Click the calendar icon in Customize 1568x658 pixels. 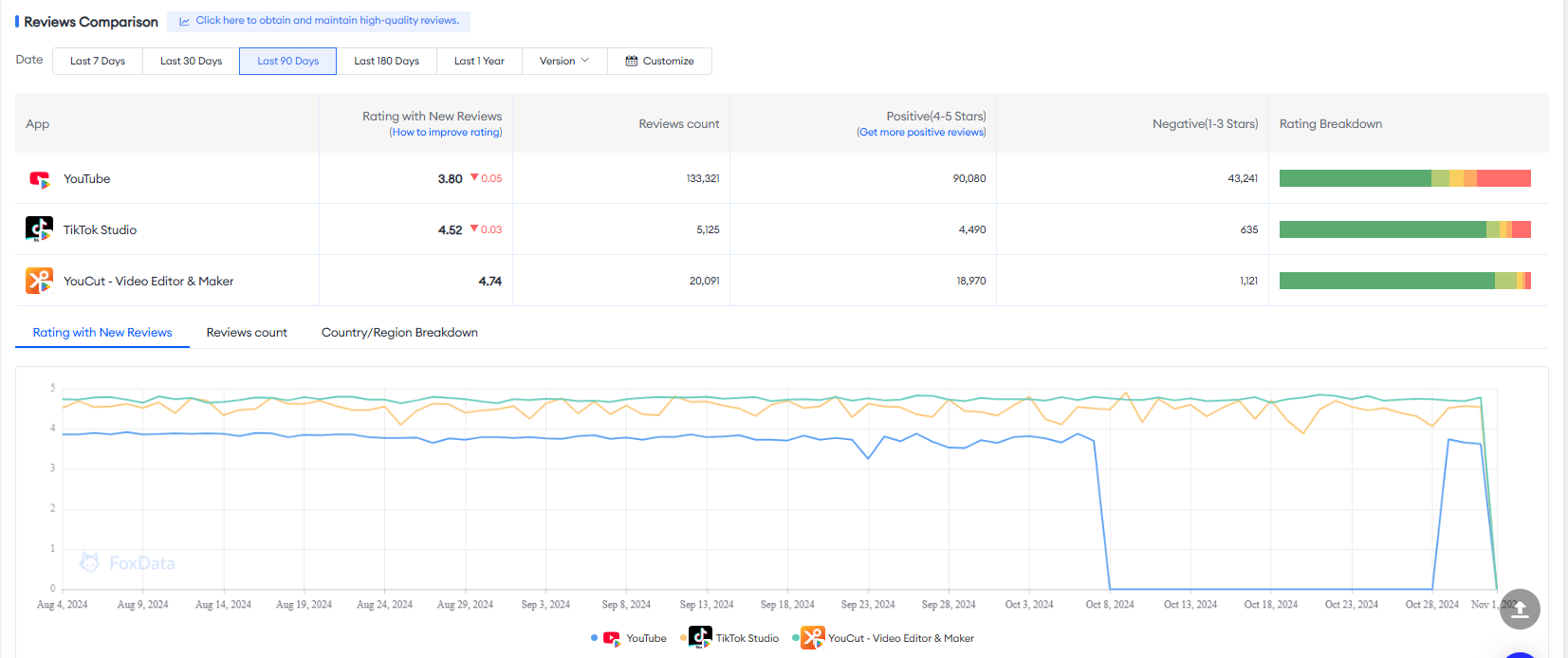tap(632, 61)
